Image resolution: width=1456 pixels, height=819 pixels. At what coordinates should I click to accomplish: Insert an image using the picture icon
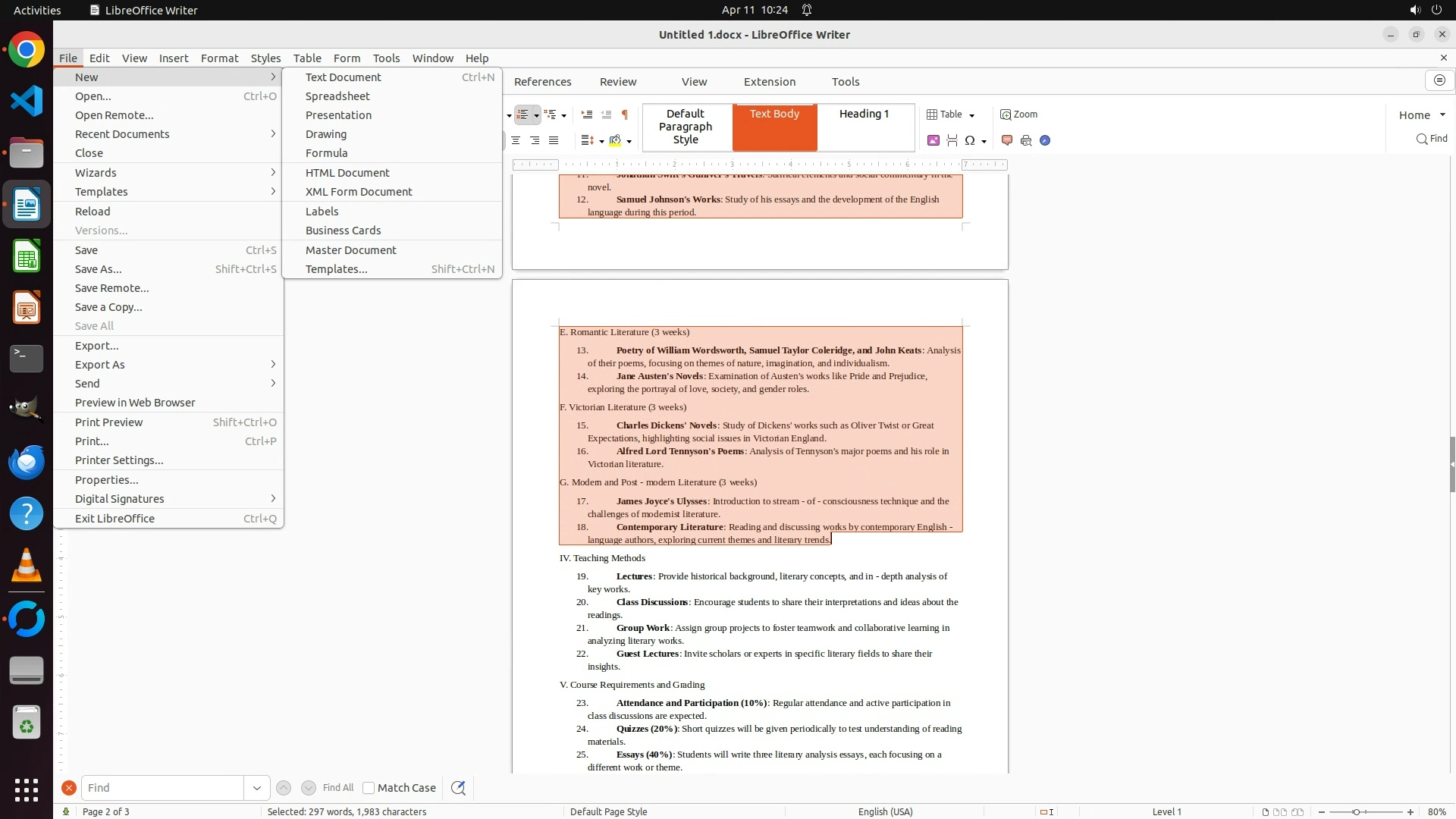coord(934,140)
